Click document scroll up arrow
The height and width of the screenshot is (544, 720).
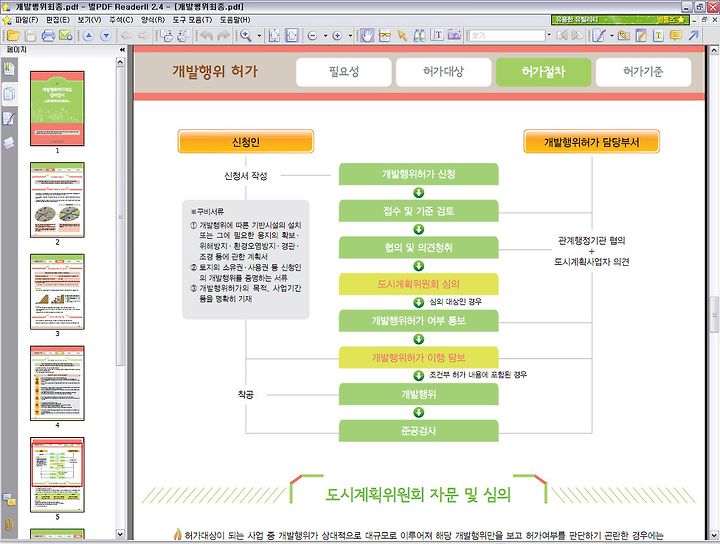714,50
